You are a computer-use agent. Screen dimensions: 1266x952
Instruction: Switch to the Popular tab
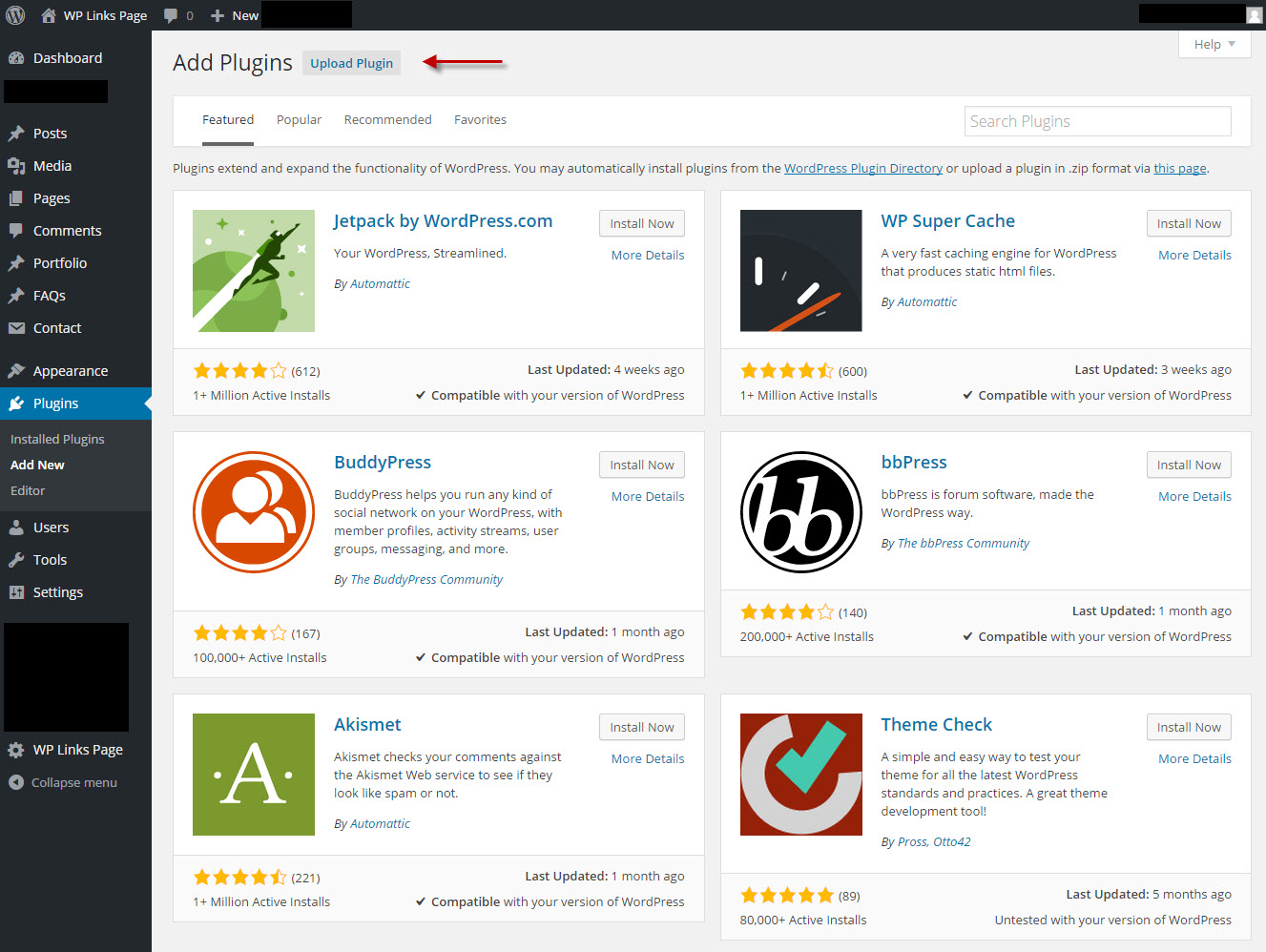pos(299,120)
